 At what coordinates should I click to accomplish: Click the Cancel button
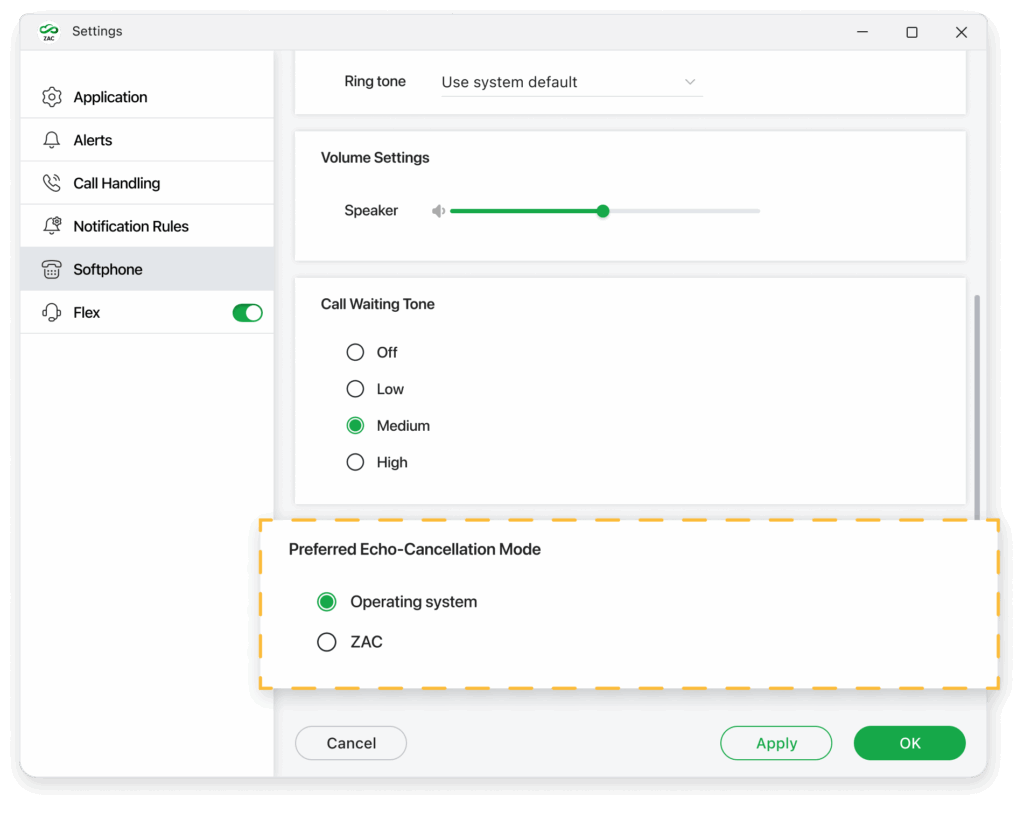point(351,743)
